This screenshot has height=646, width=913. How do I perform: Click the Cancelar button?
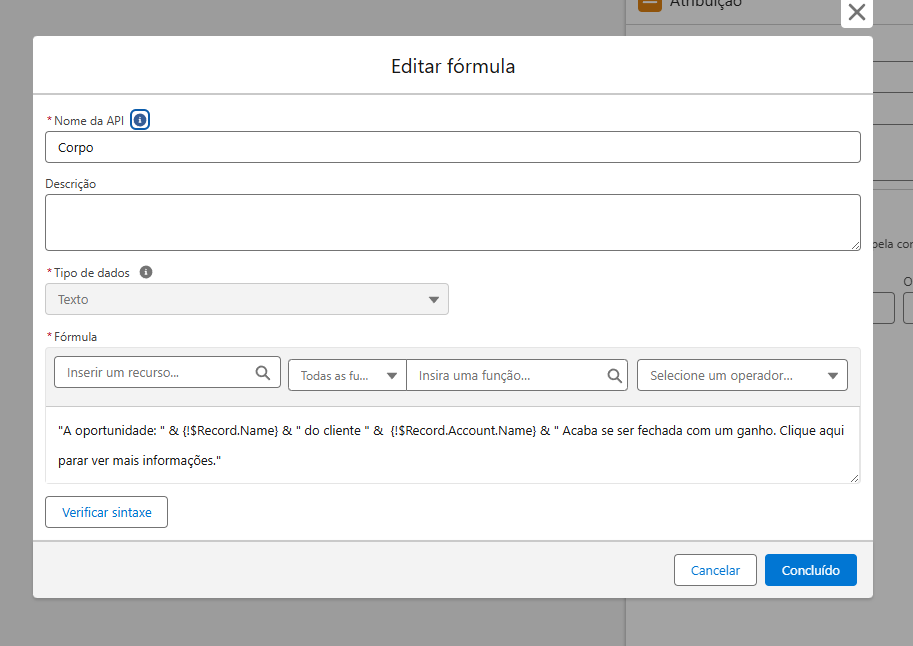pyautogui.click(x=715, y=570)
